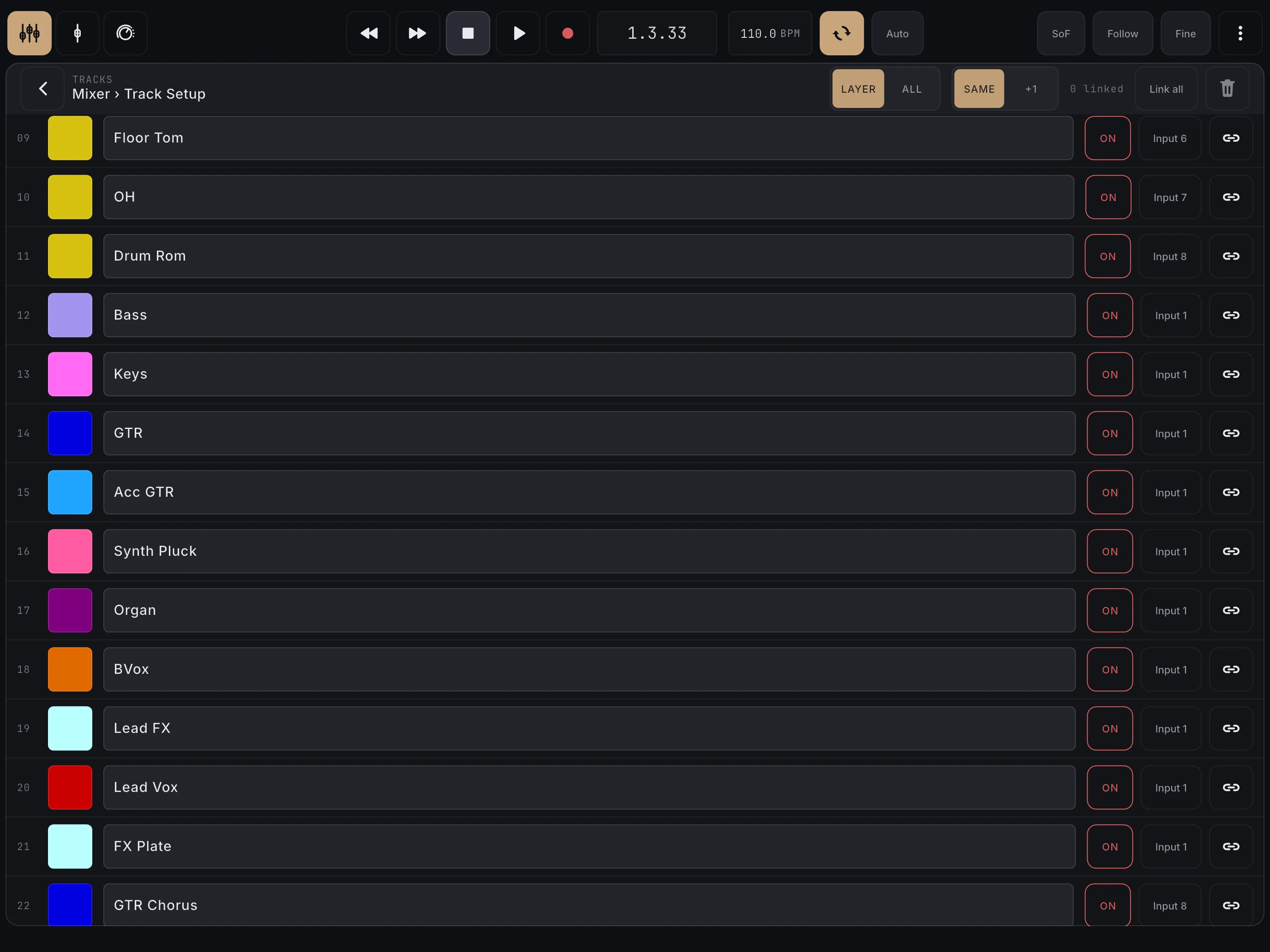The image size is (1270, 952).
Task: Toggle ON for BVox track
Action: pyautogui.click(x=1110, y=670)
